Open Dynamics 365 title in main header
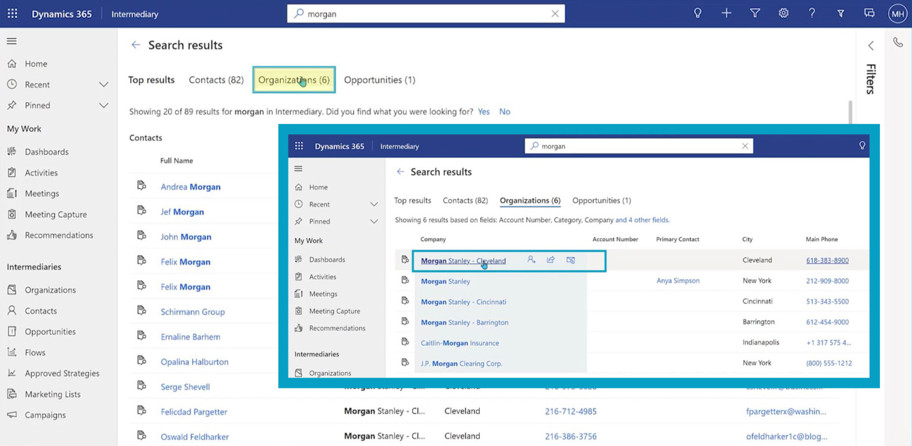Screen dimensions: 912x446 [61, 14]
